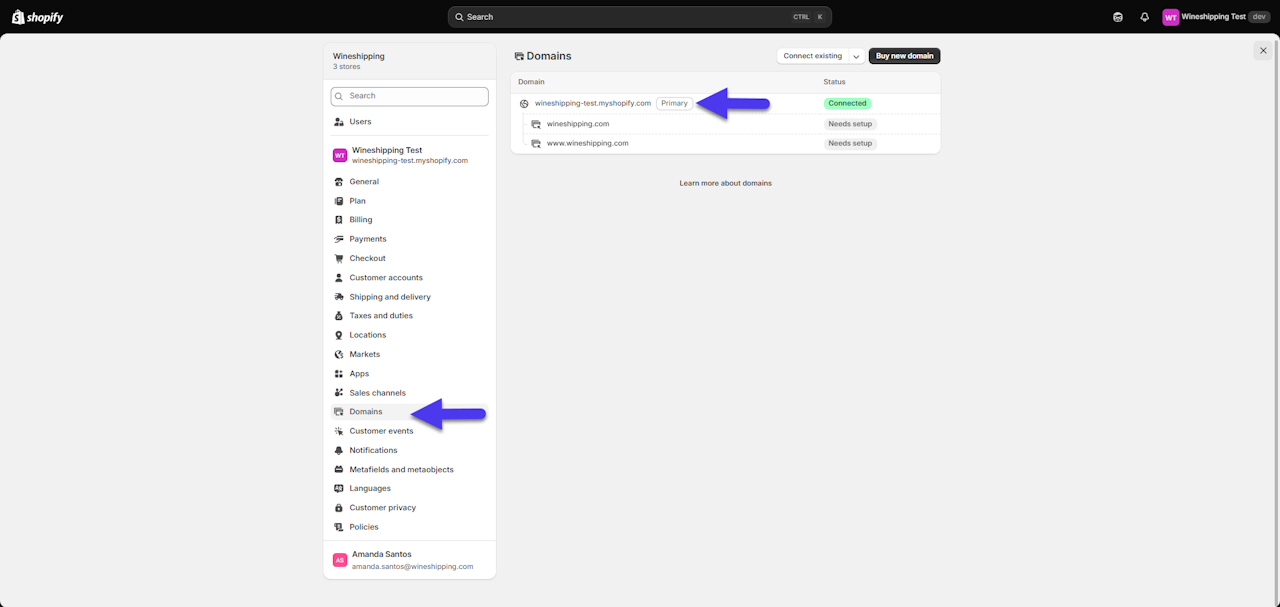Viewport: 1280px width, 607px height.
Task: Click the domain icon beside www.wineshipping.com
Action: (536, 143)
